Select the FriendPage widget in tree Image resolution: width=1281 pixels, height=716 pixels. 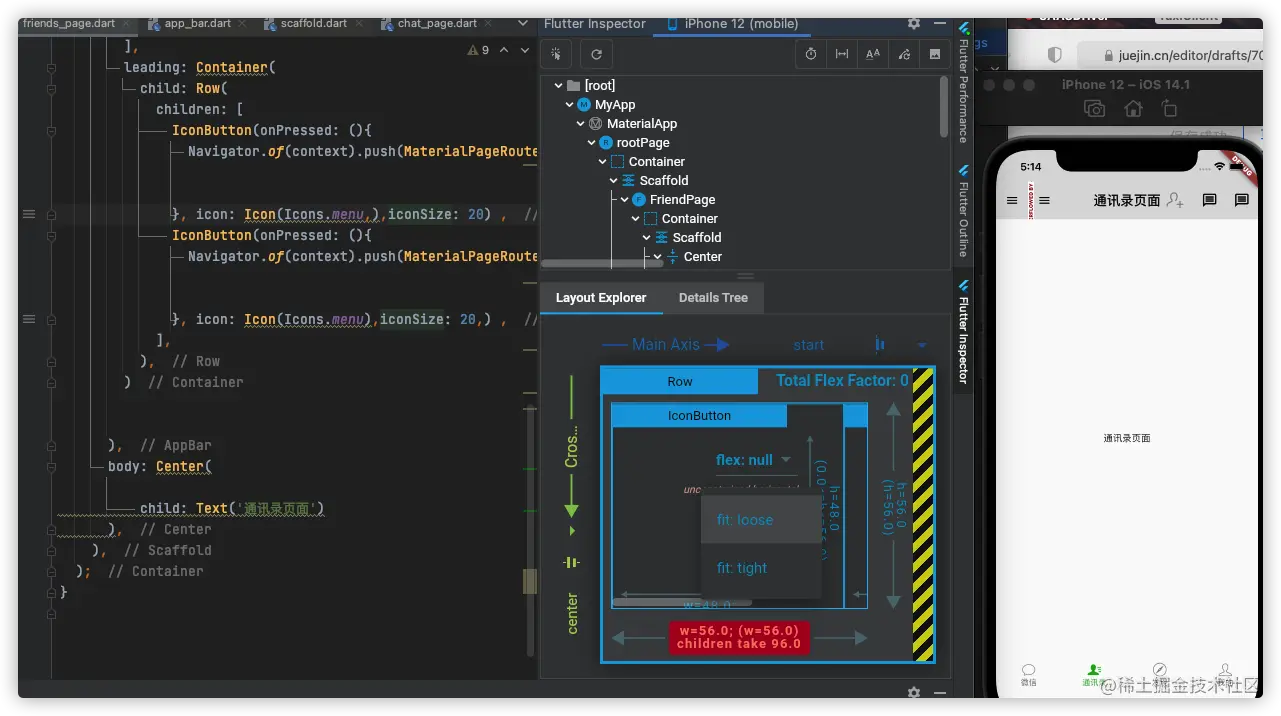682,200
